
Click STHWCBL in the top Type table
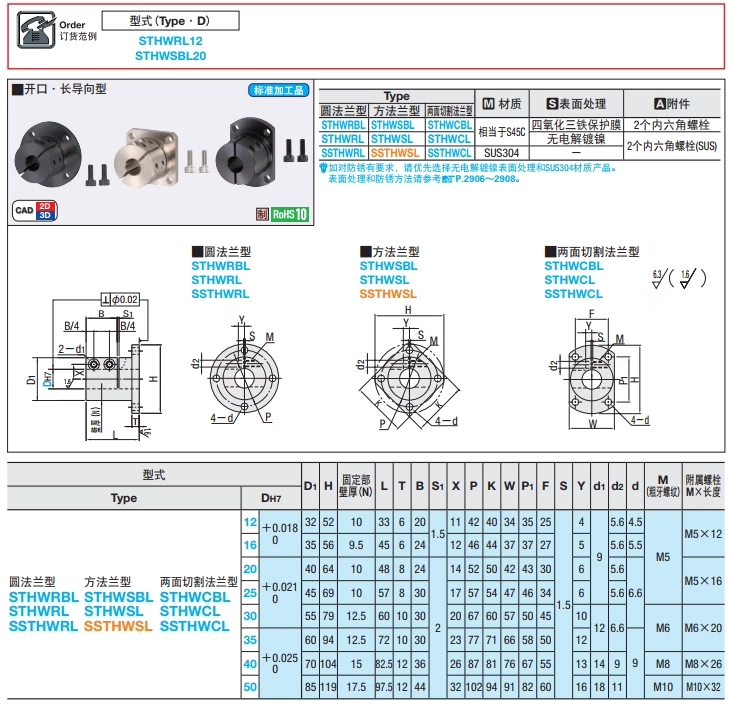[x=450, y=125]
